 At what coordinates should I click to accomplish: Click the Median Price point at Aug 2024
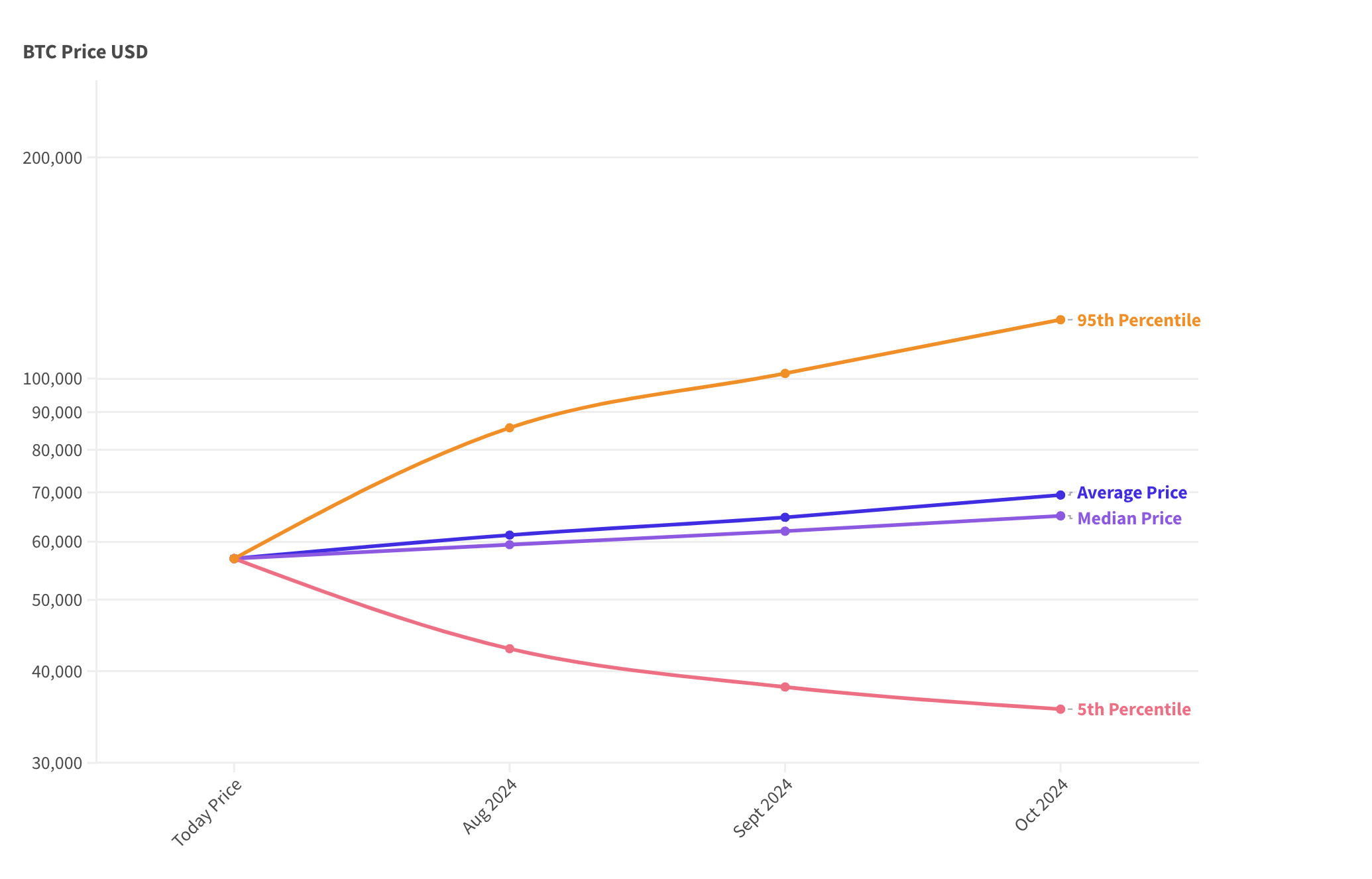(509, 545)
